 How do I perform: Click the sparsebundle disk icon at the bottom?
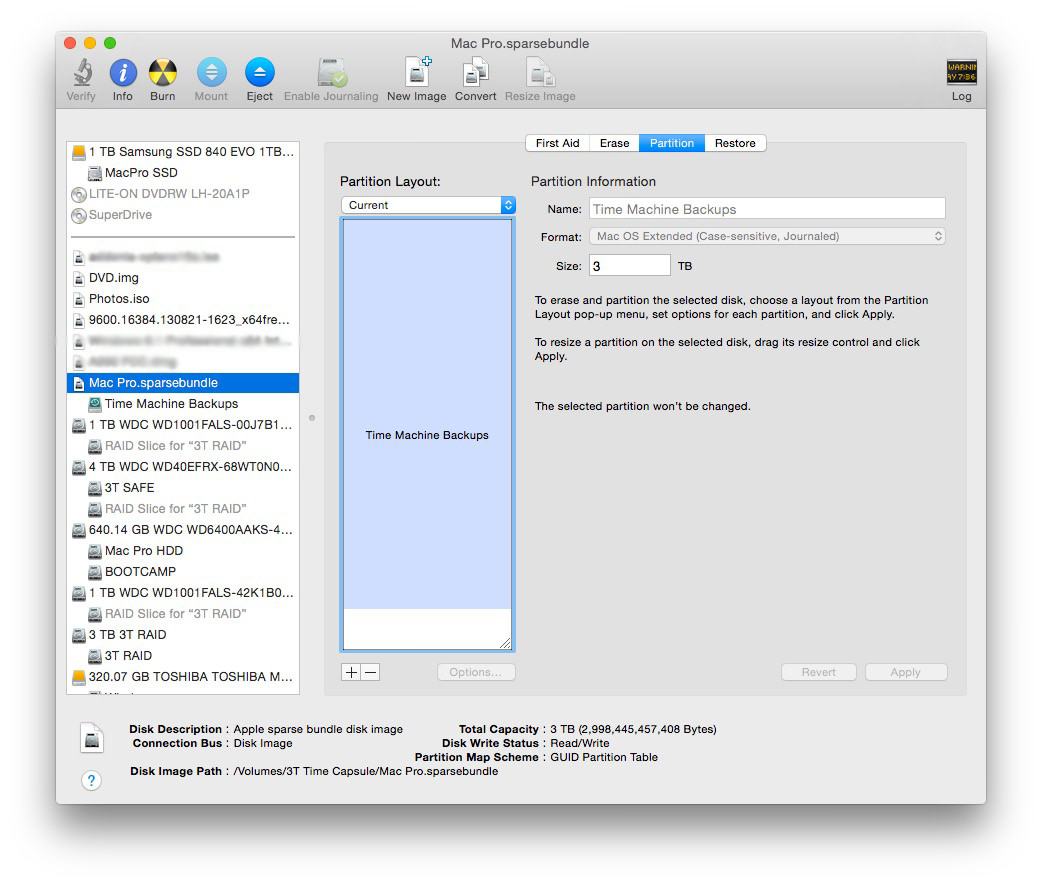[x=92, y=738]
